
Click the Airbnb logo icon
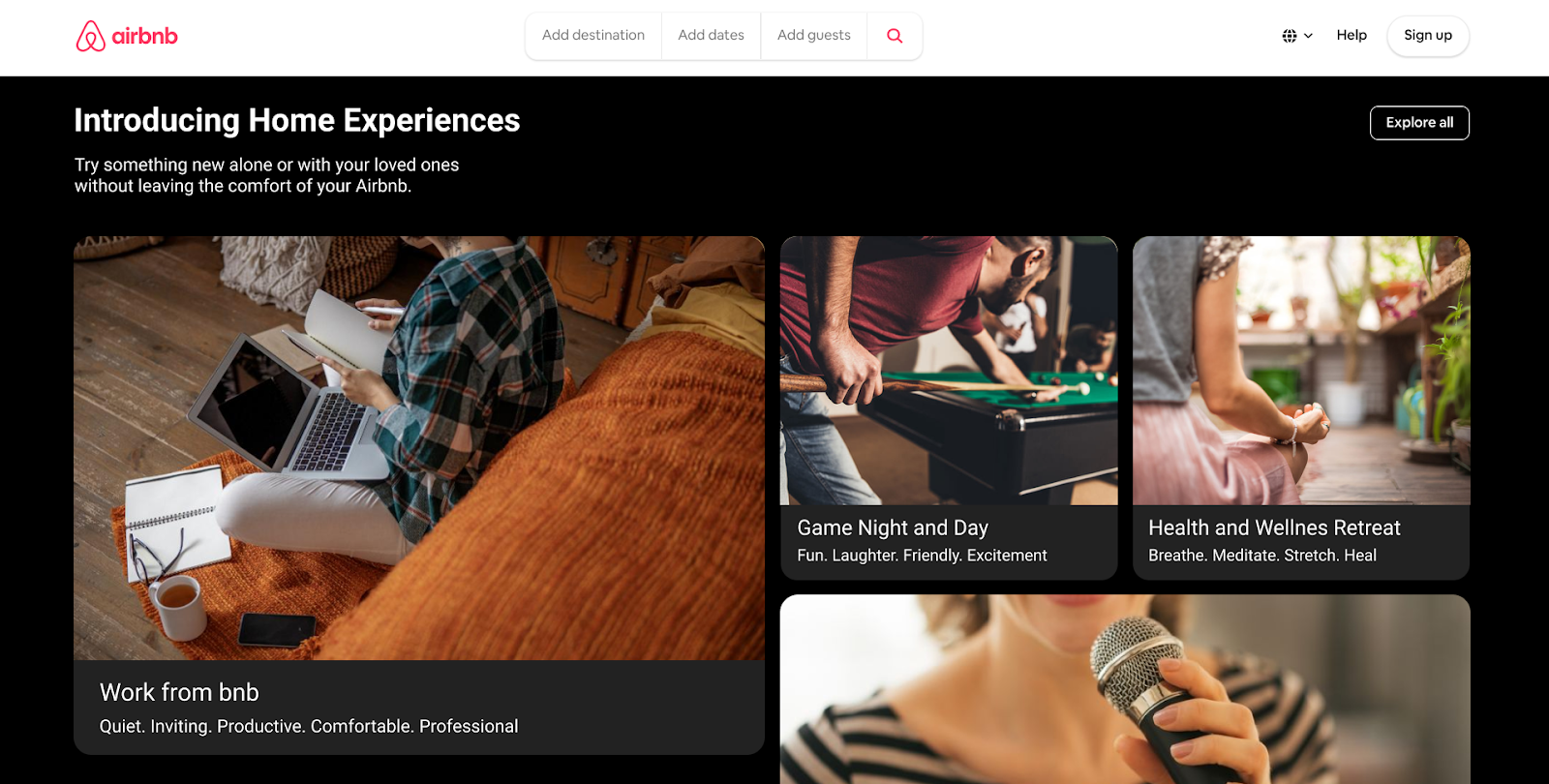(x=90, y=36)
